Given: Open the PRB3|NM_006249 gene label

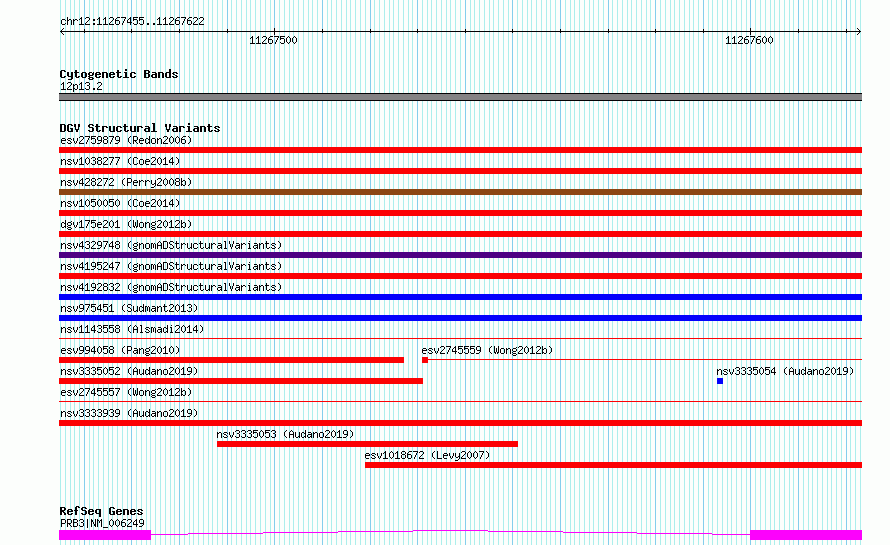Looking at the screenshot, I should point(102,523).
